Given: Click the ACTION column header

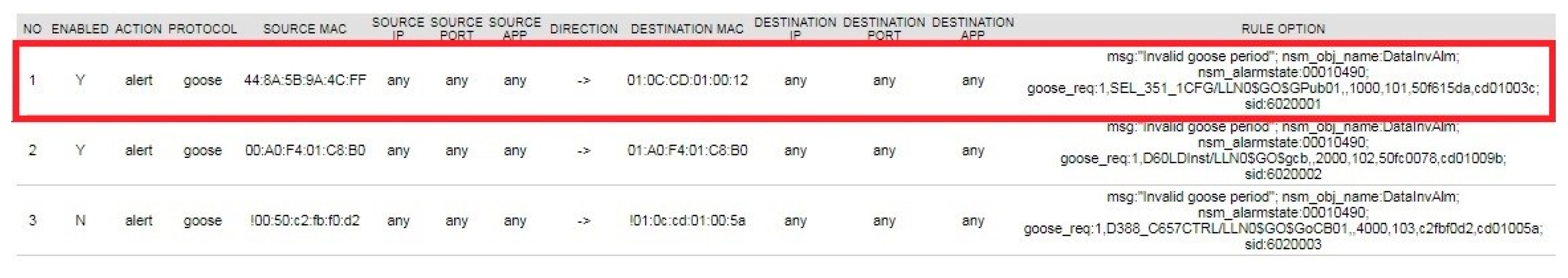Looking at the screenshot, I should [138, 29].
